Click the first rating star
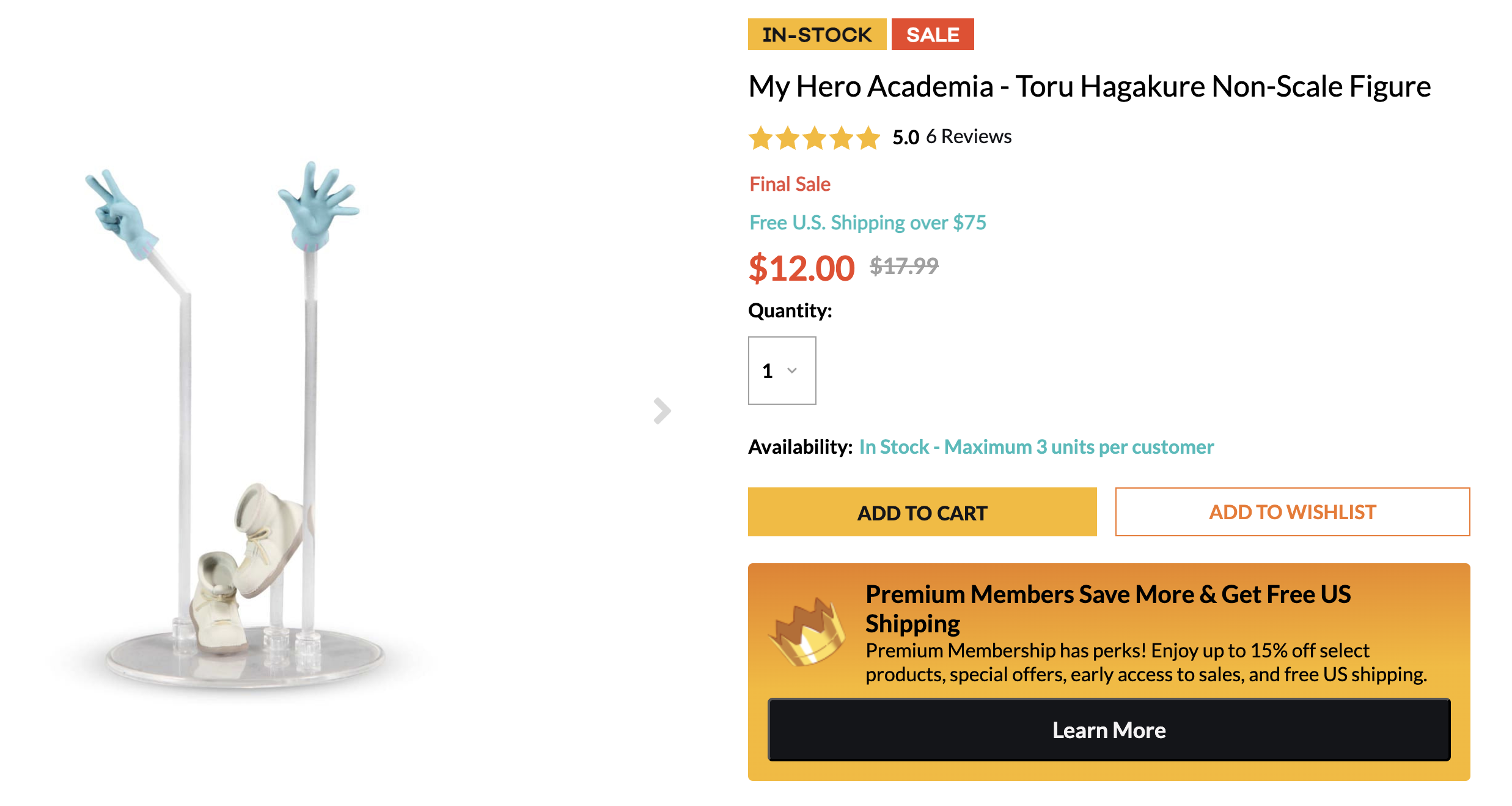The image size is (1512, 806). tap(761, 138)
